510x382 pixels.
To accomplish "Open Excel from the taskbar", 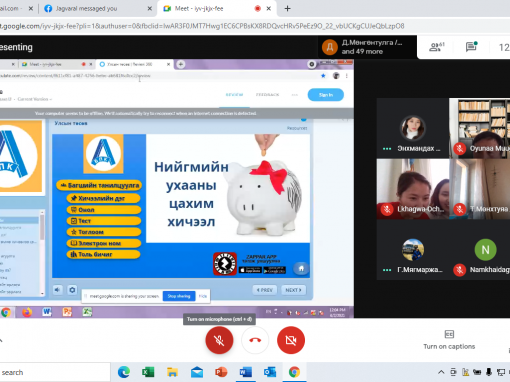I will click(x=148, y=372).
